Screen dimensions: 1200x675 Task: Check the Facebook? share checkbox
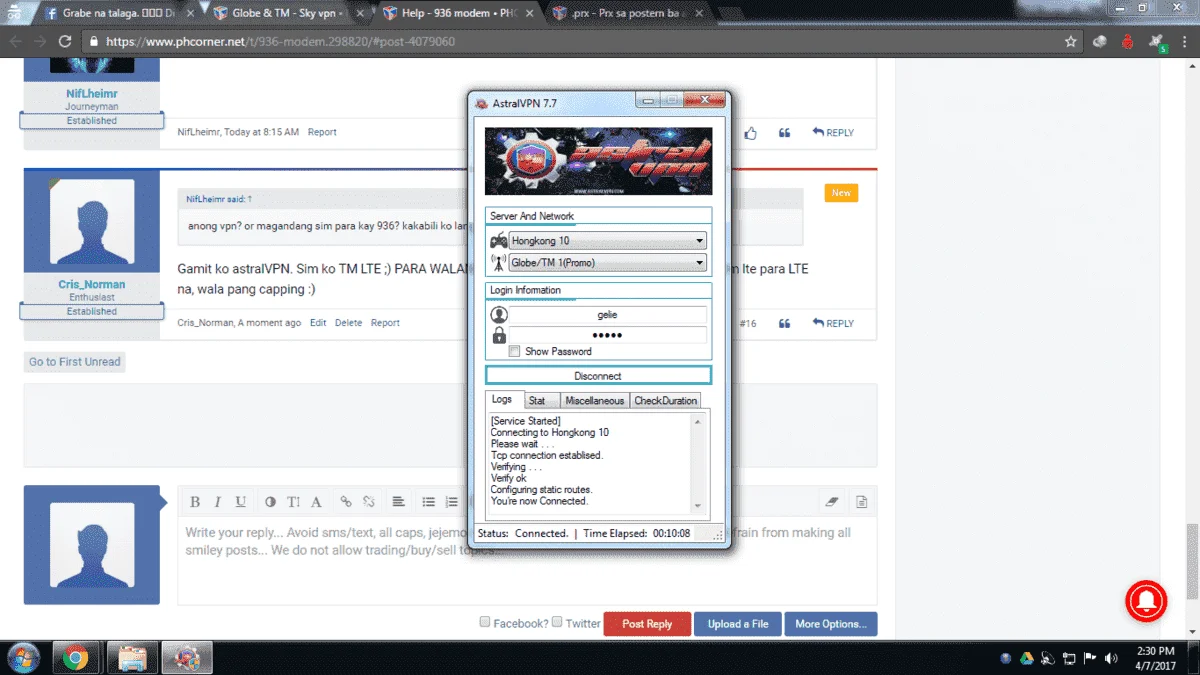pos(485,622)
